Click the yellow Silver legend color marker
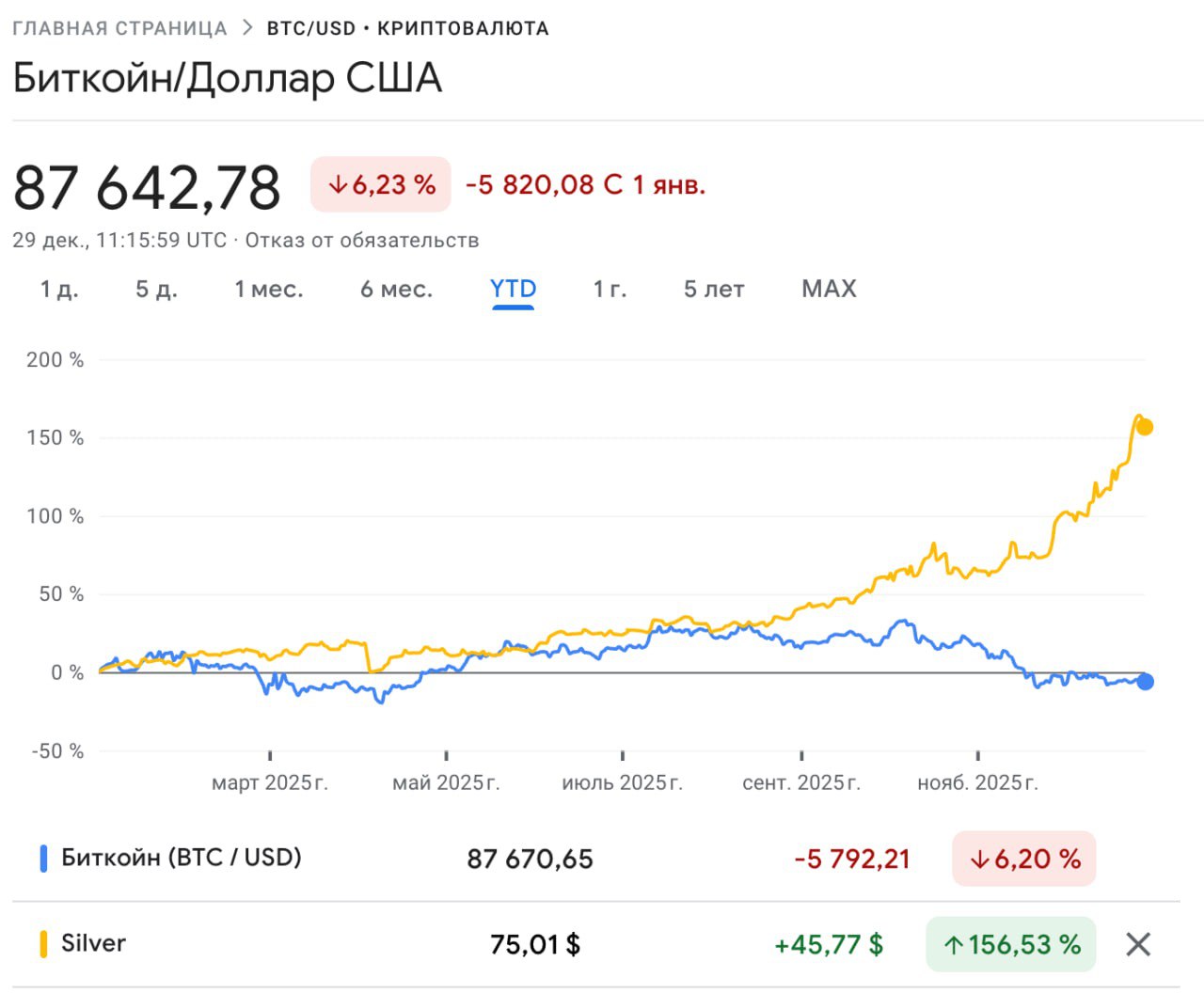The image size is (1204, 994). (x=43, y=944)
